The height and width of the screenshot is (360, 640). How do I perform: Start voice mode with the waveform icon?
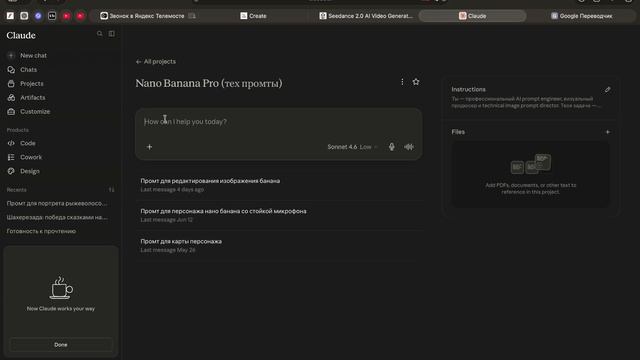coord(409,147)
